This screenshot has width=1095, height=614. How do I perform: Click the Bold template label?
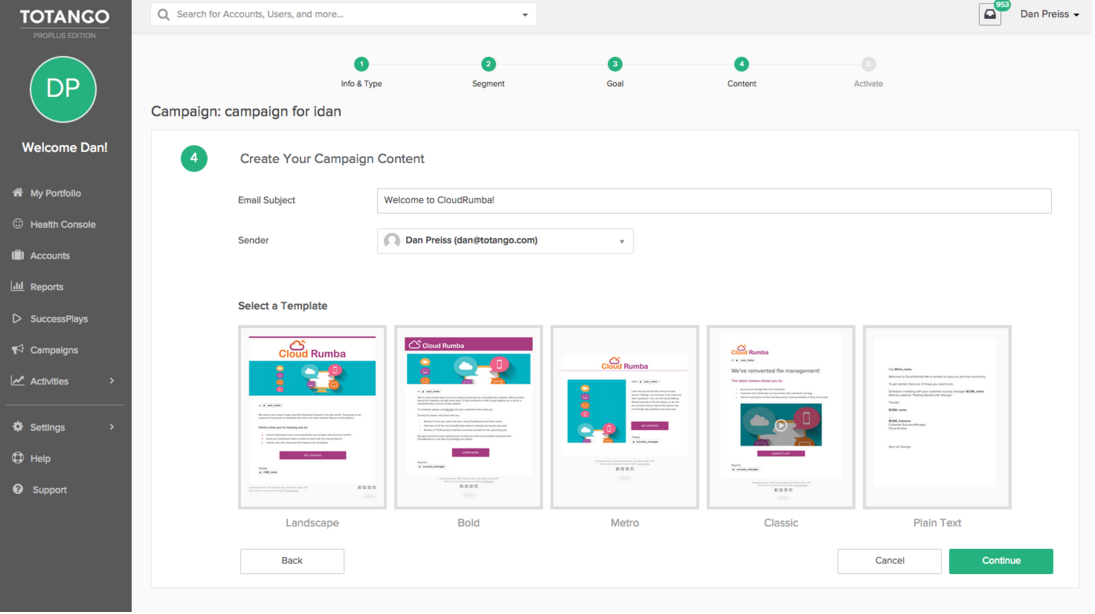coord(469,522)
